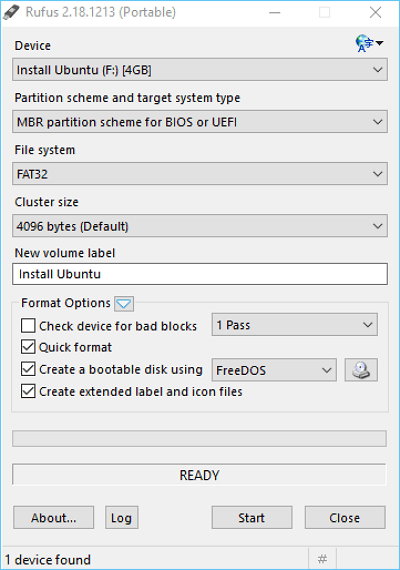Click the 'Device' label
Screen dimensions: 400x570
33,46
